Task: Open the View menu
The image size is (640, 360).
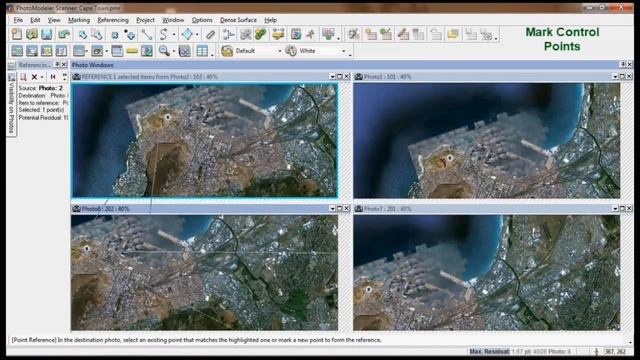Action: coord(54,20)
